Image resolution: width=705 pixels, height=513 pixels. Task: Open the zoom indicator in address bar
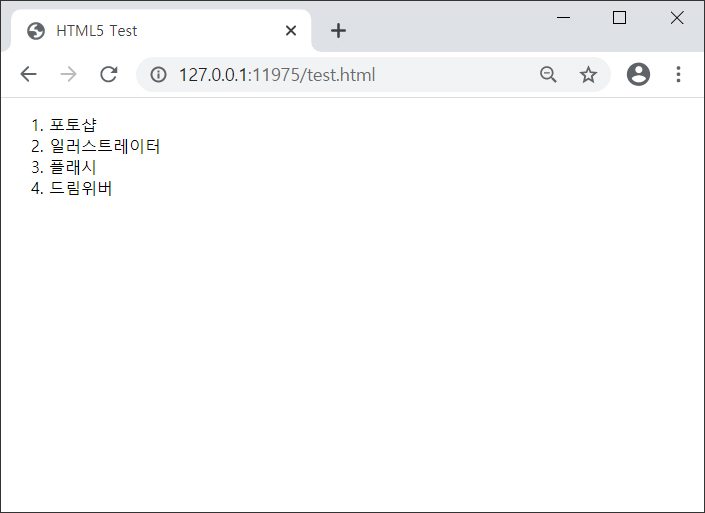[x=548, y=74]
